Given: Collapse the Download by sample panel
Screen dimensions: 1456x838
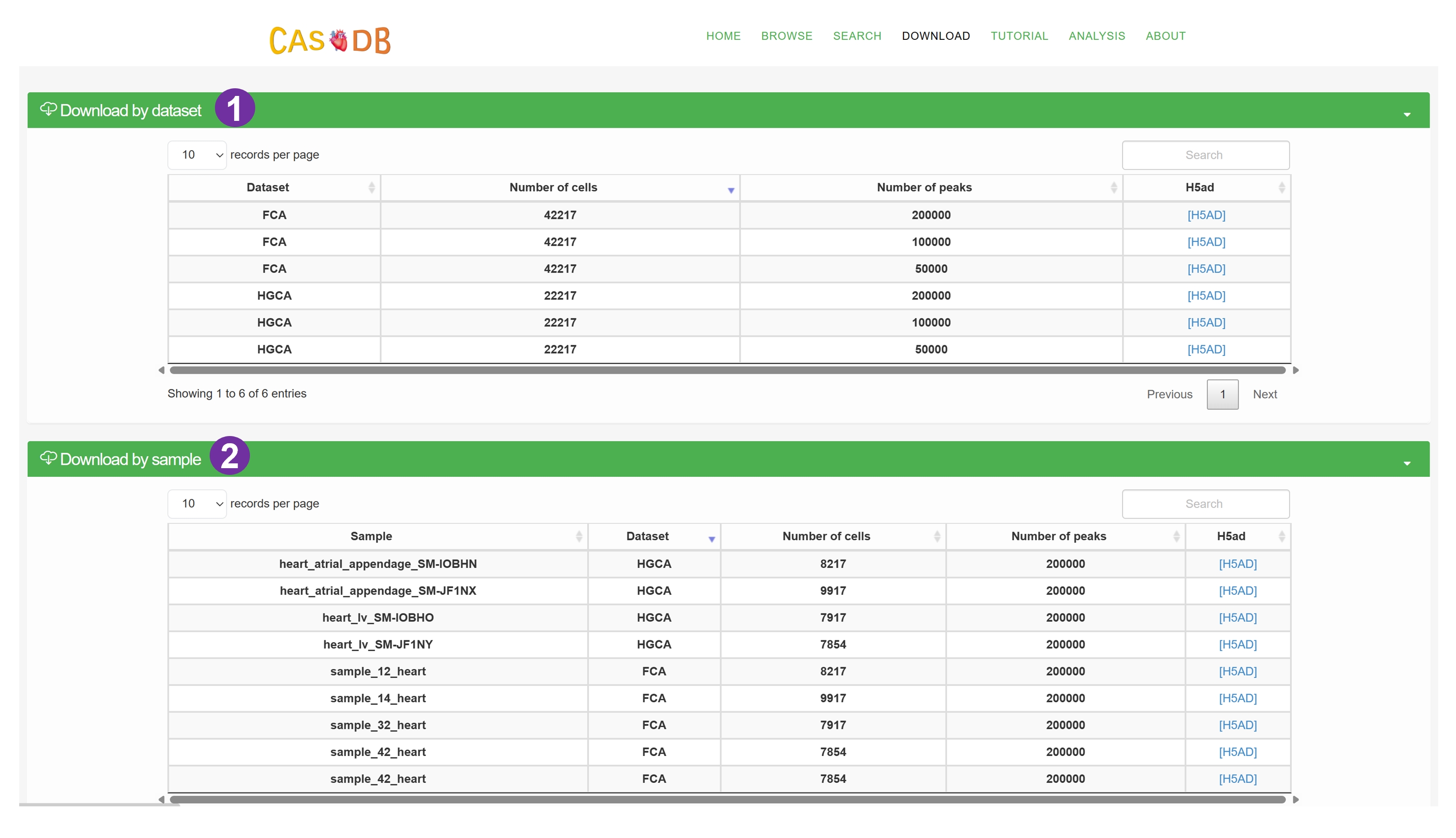Looking at the screenshot, I should [1407, 463].
